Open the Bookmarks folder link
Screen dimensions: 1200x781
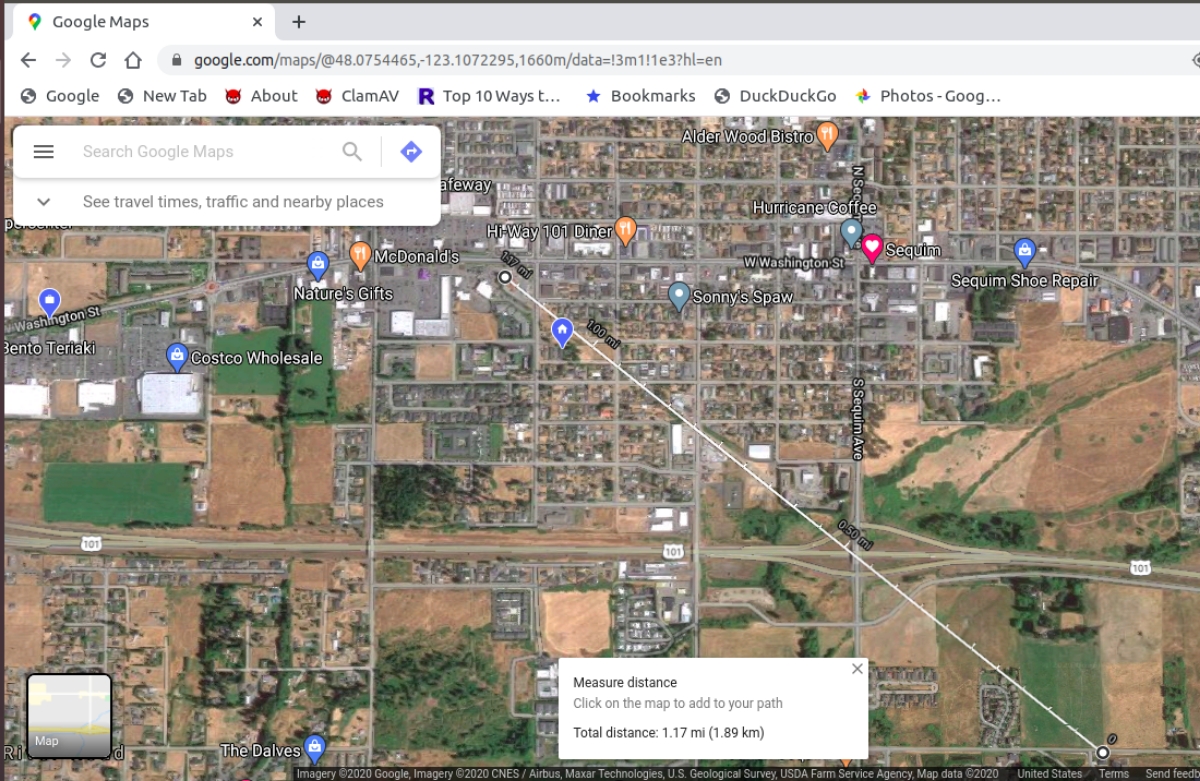640,96
